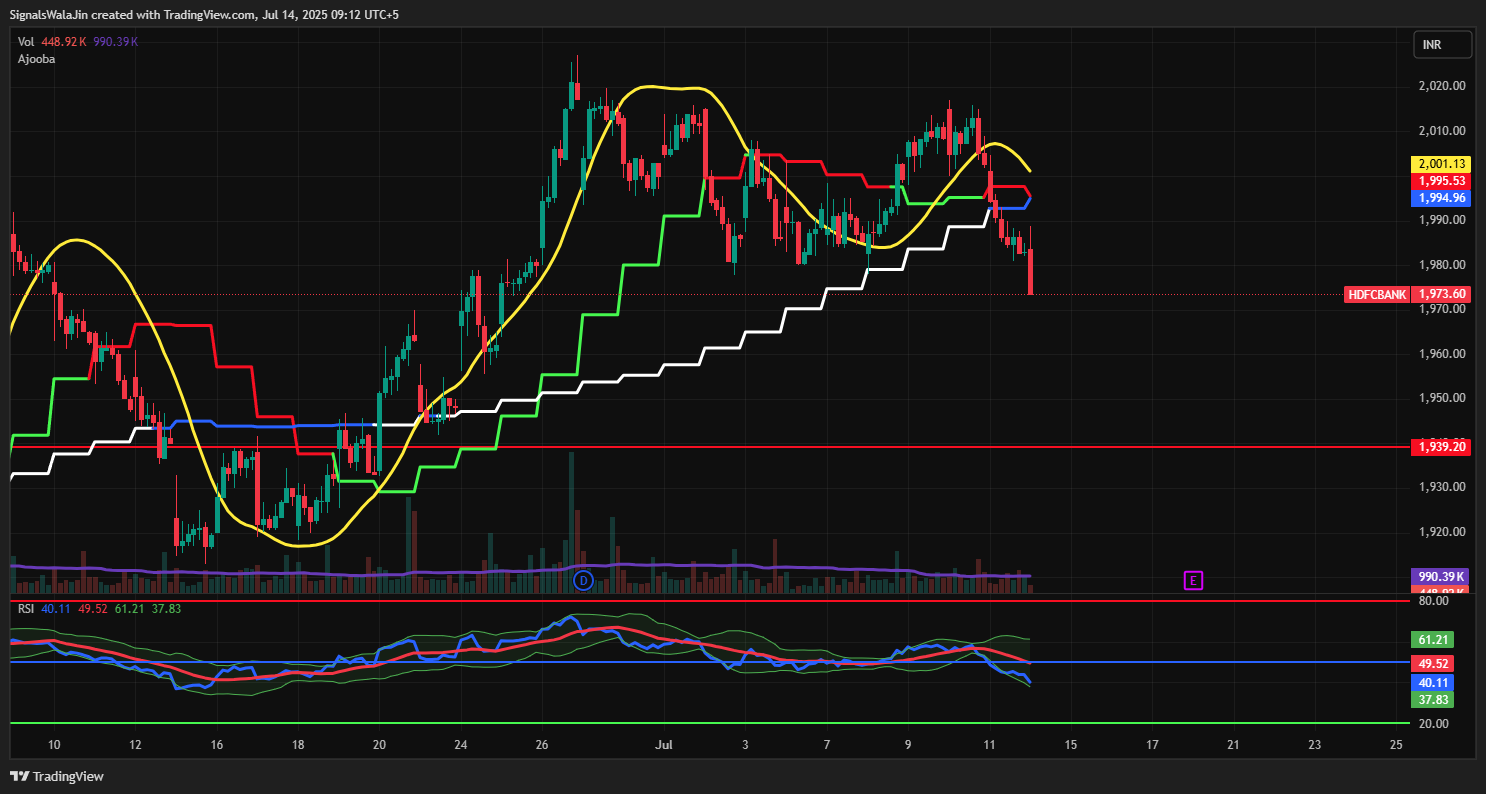Click date 21 on the time axis

point(1233,745)
